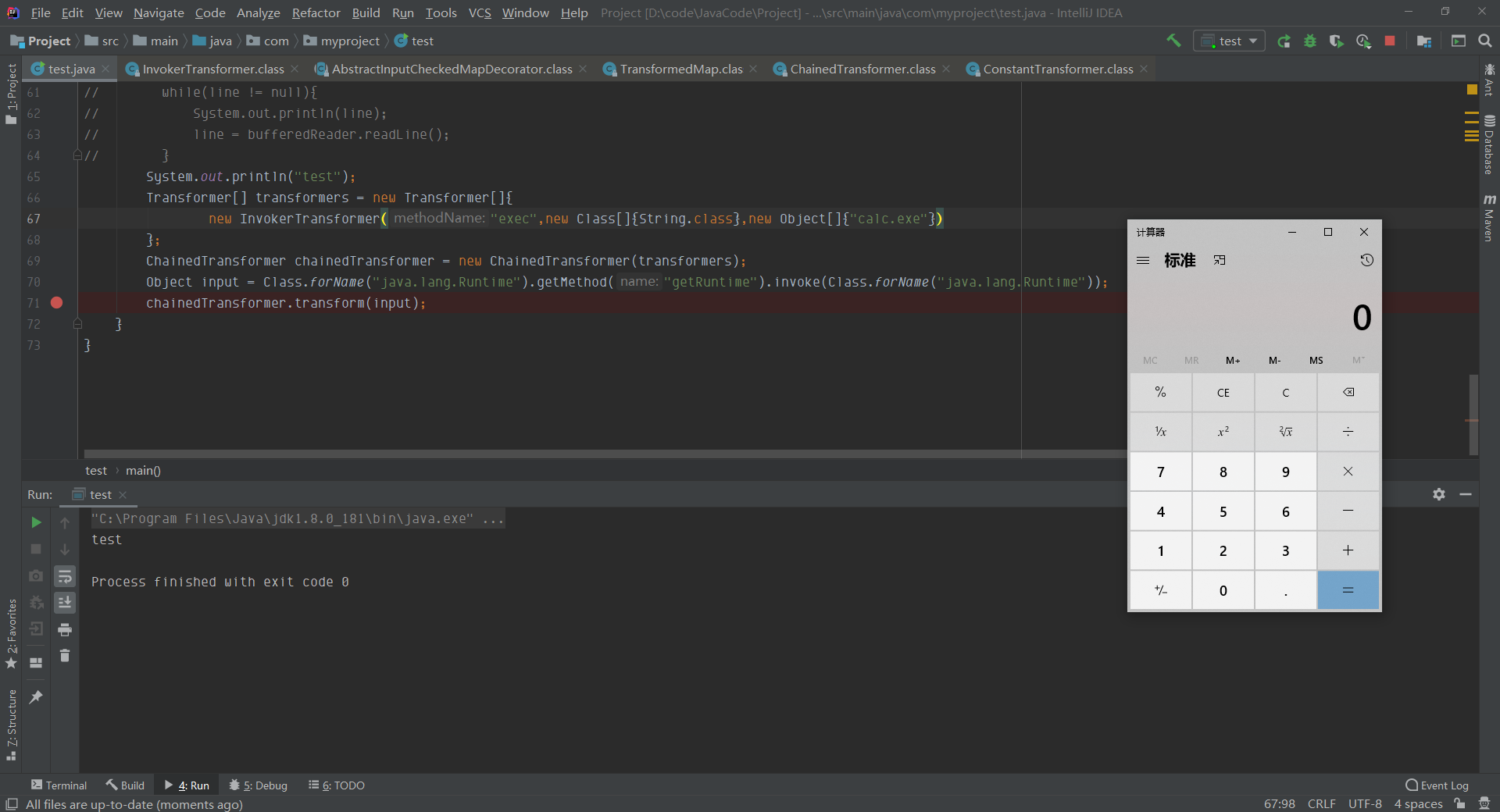Click the Debug bug icon in toolbar
This screenshot has width=1500, height=812.
point(1310,41)
